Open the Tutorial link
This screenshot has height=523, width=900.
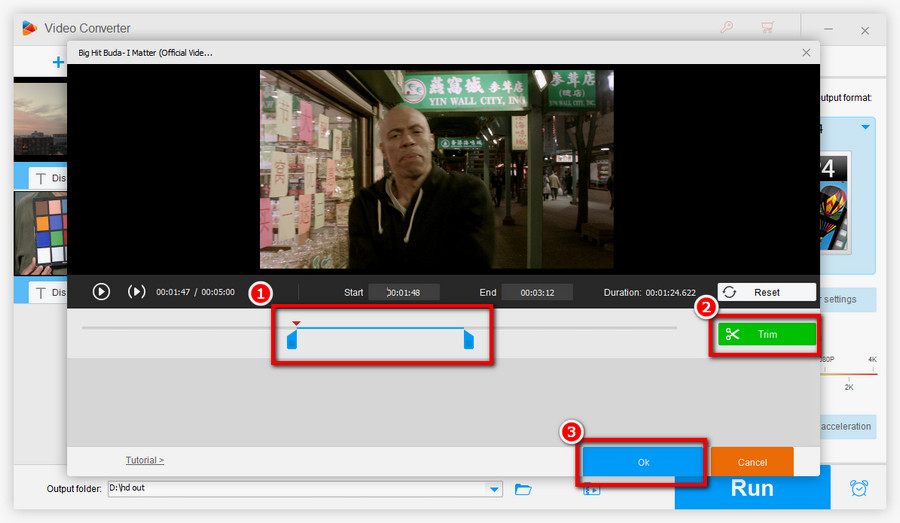[x=145, y=460]
